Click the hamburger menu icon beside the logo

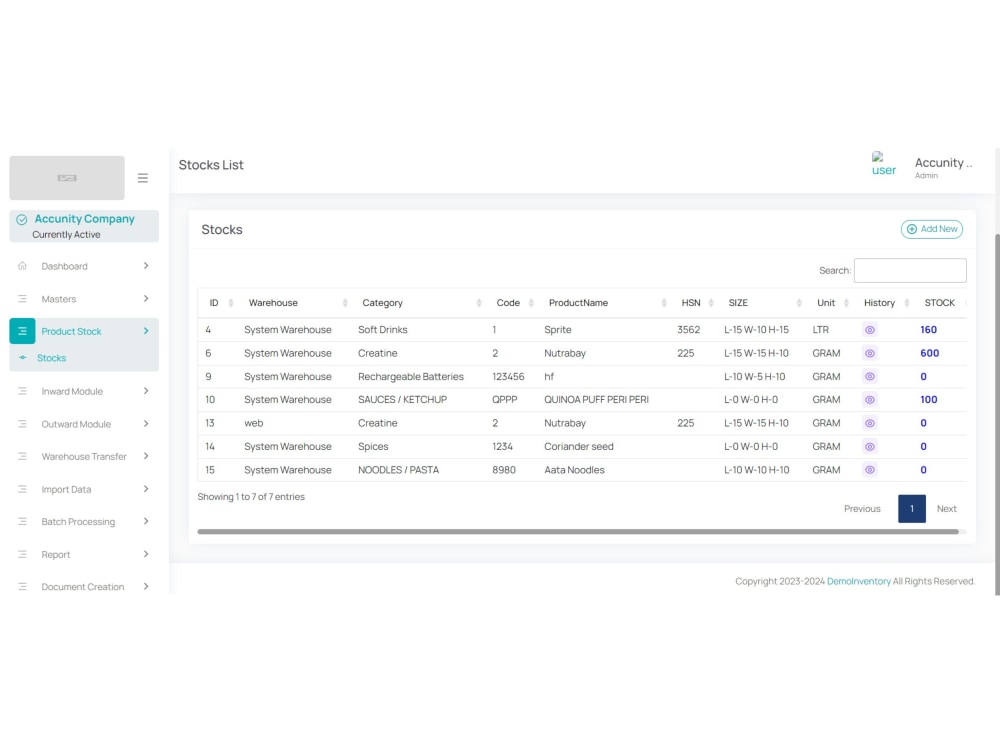pyautogui.click(x=143, y=178)
